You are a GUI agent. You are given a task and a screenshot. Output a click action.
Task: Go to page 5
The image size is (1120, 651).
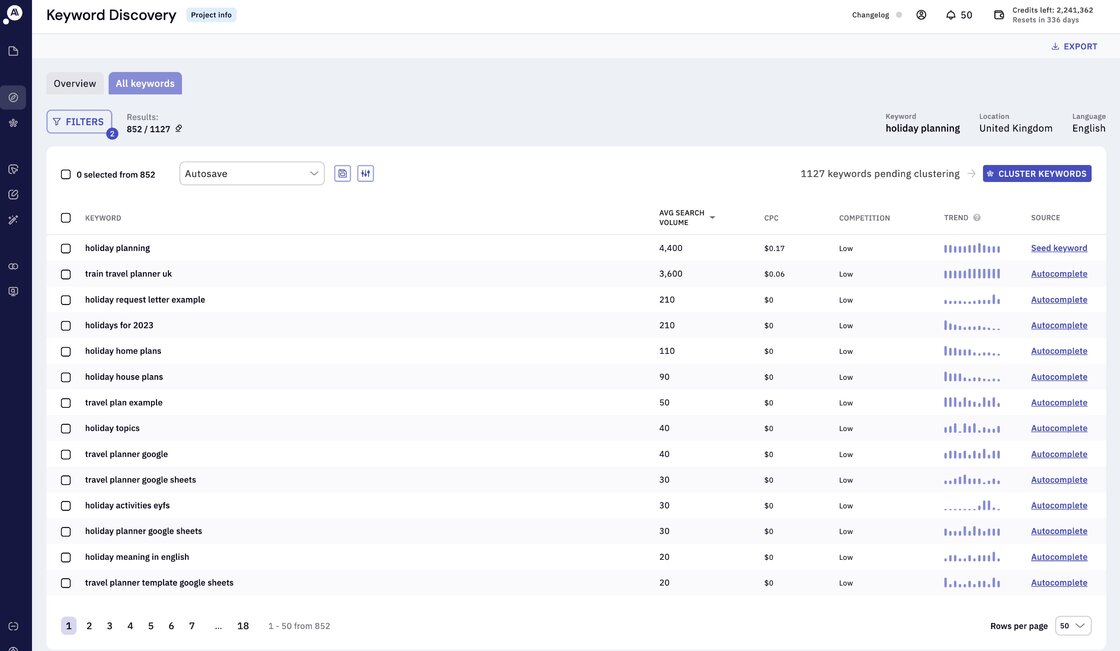pos(151,626)
